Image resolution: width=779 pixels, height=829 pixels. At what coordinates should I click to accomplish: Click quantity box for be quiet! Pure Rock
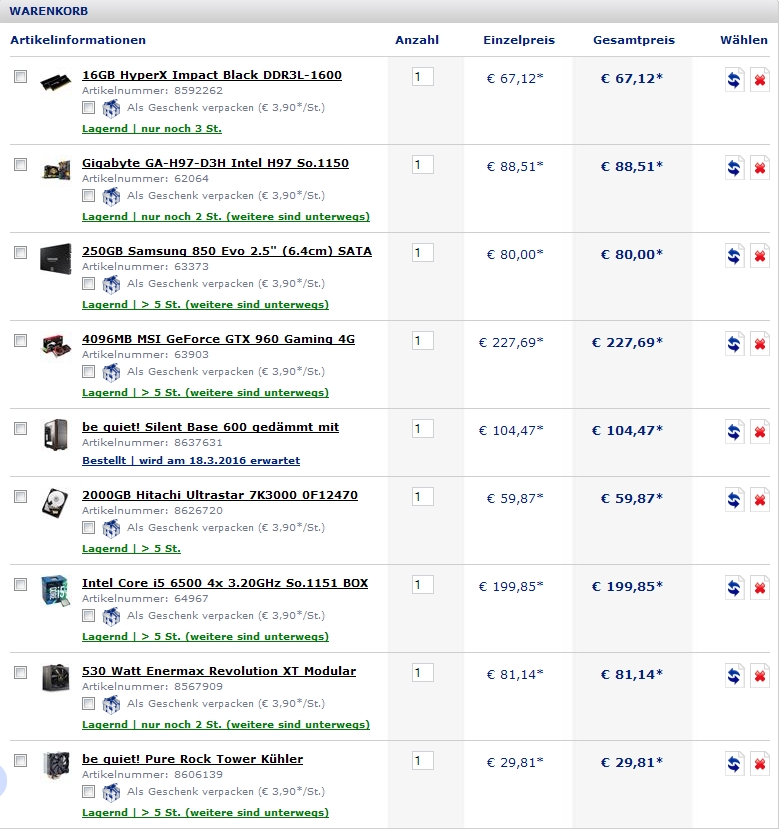(422, 761)
